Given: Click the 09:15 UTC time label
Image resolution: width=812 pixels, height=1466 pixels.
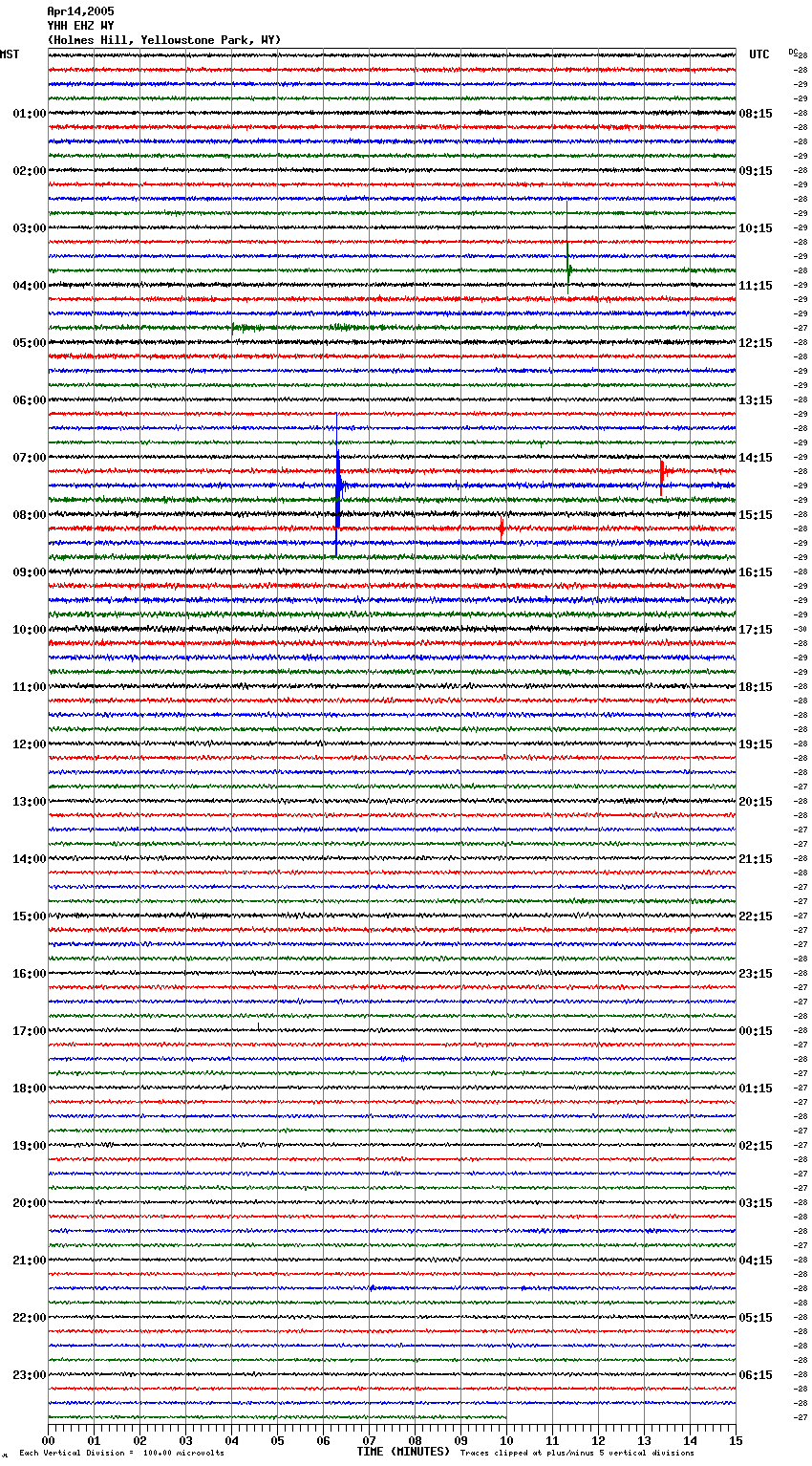Looking at the screenshot, I should 756,171.
